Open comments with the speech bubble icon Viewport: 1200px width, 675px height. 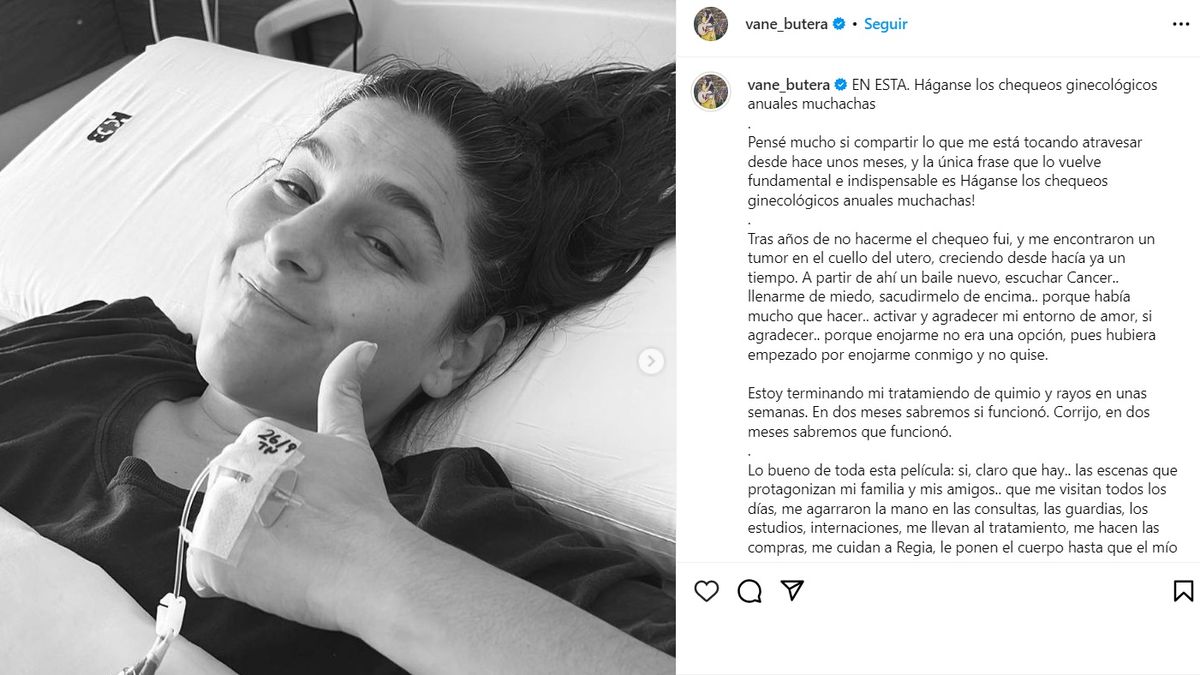point(750,591)
